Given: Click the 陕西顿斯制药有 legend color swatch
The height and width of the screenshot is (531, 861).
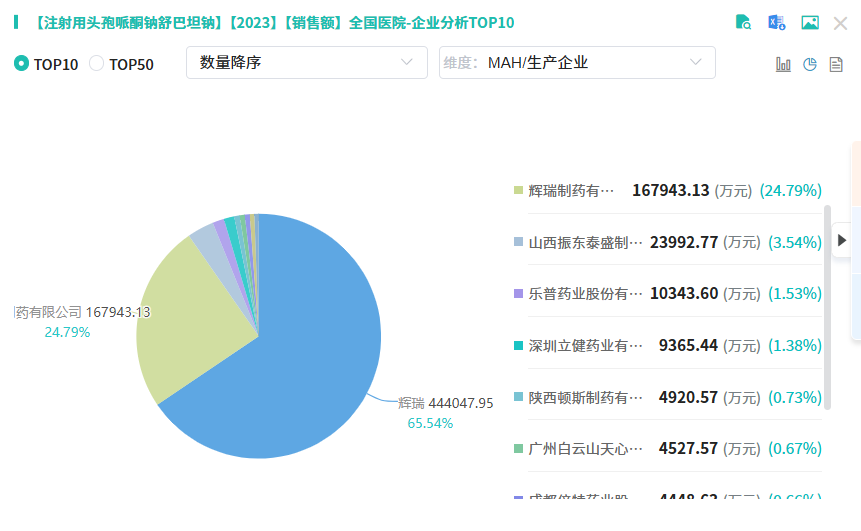Looking at the screenshot, I should 518,397.
